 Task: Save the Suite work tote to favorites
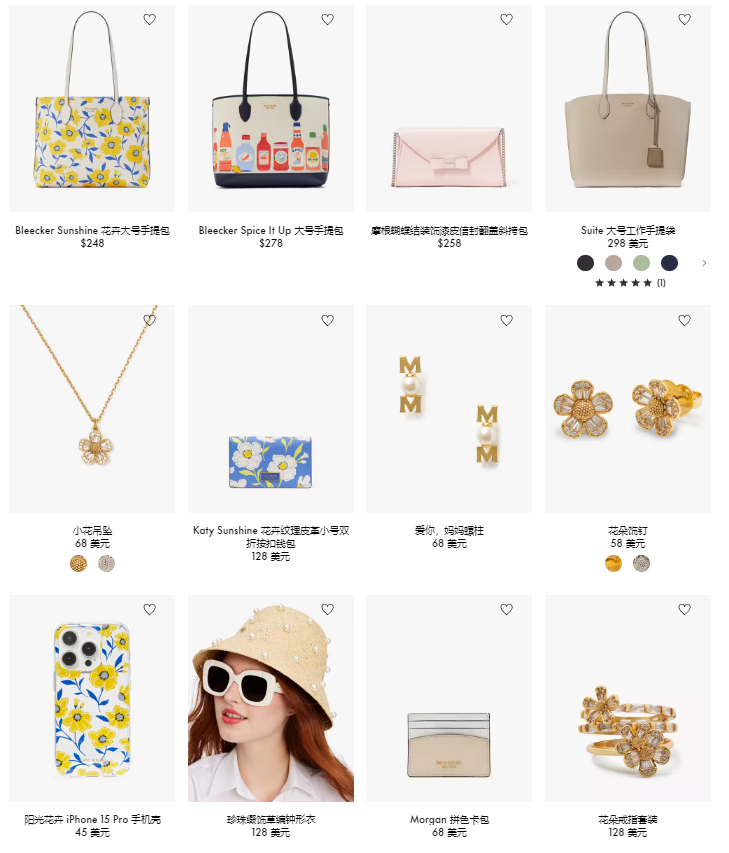click(x=684, y=20)
